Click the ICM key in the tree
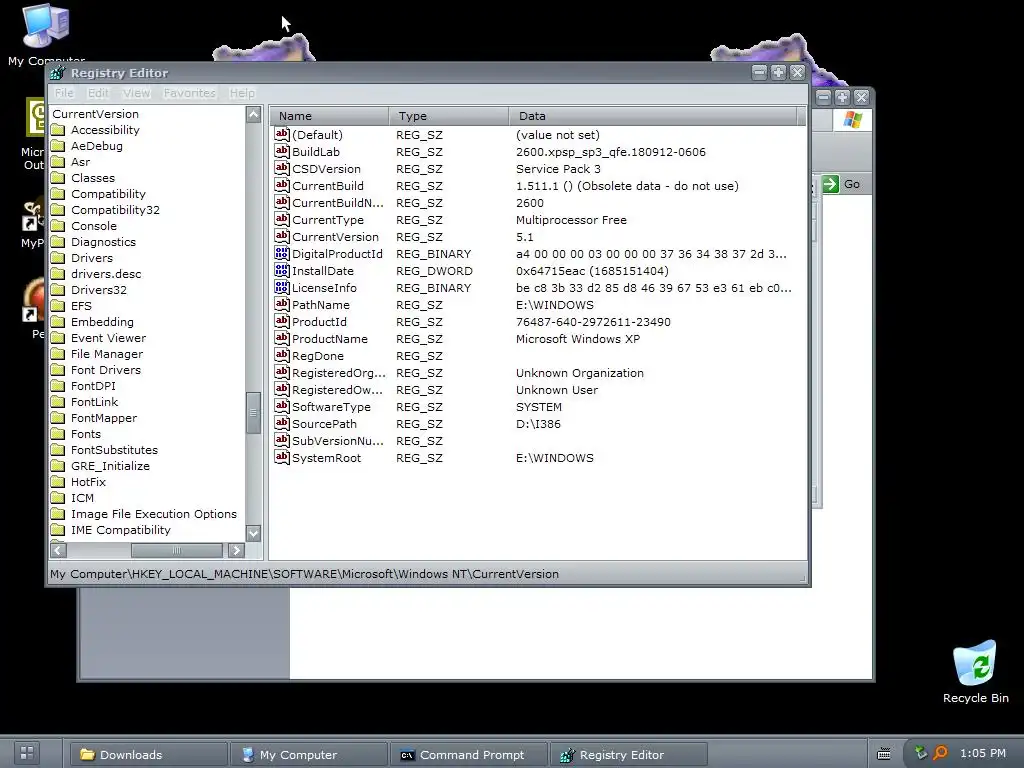Image resolution: width=1024 pixels, height=768 pixels. point(82,498)
